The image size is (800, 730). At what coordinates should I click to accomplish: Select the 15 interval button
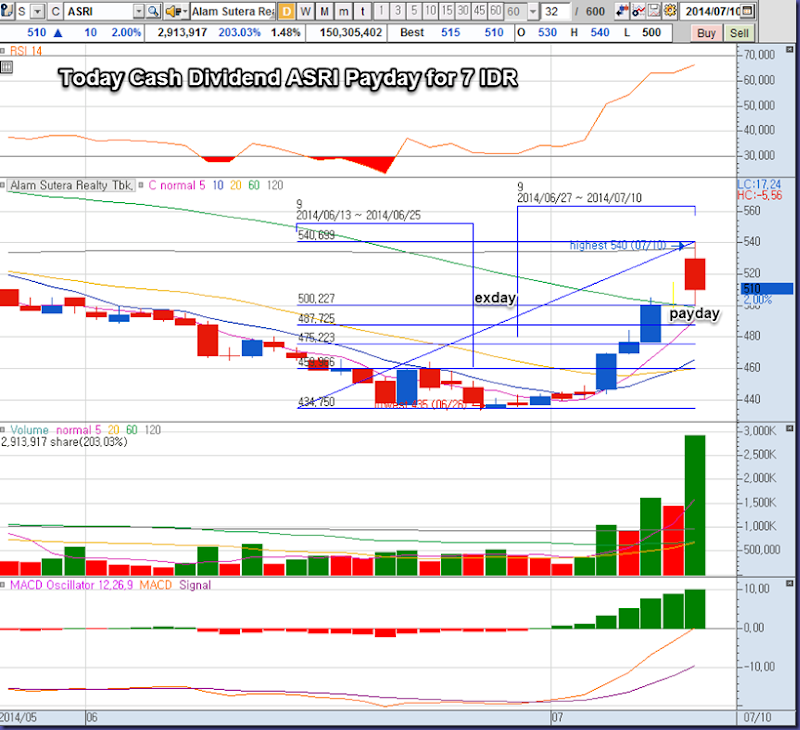[x=447, y=11]
